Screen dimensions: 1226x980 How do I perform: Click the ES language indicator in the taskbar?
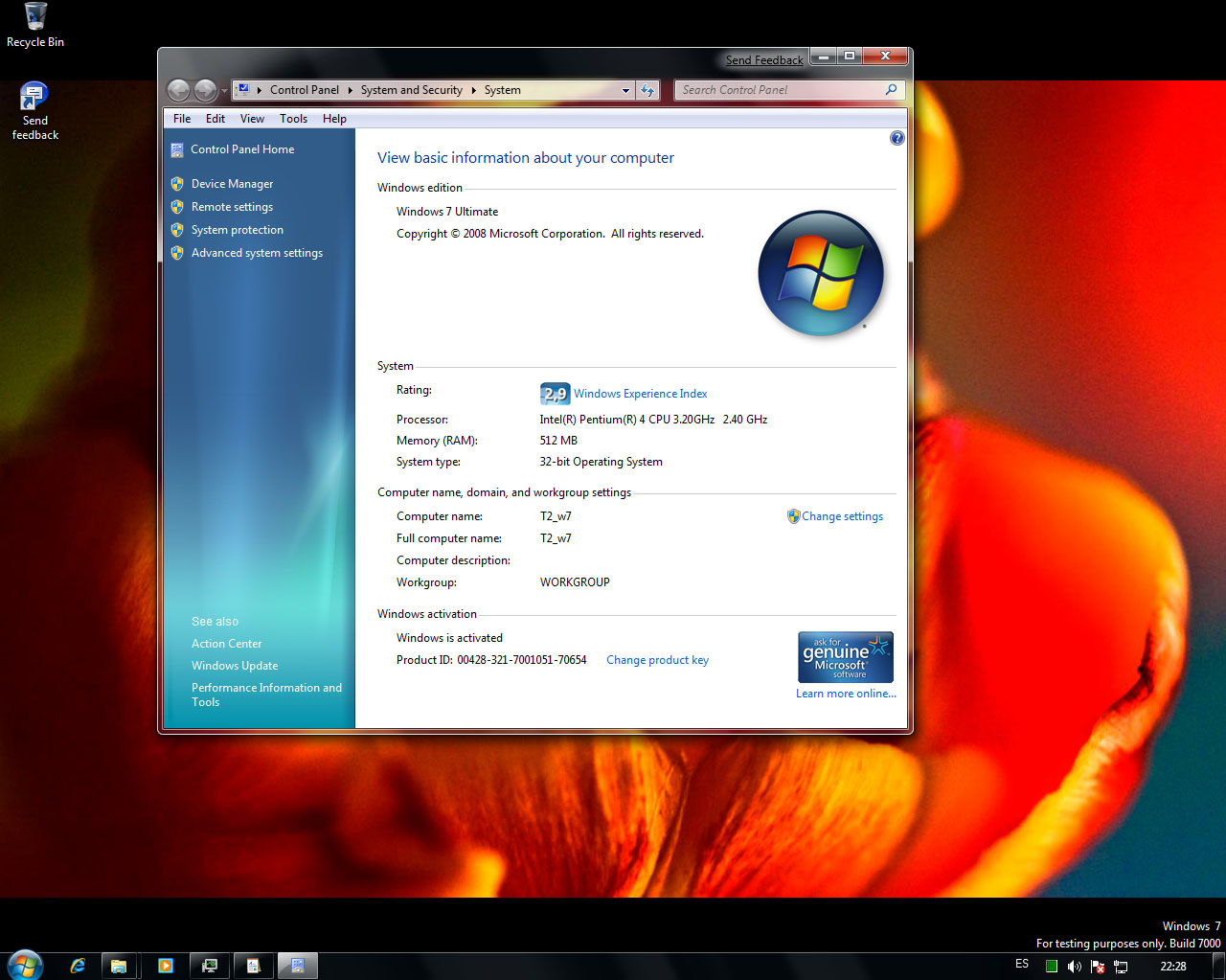pos(1022,964)
